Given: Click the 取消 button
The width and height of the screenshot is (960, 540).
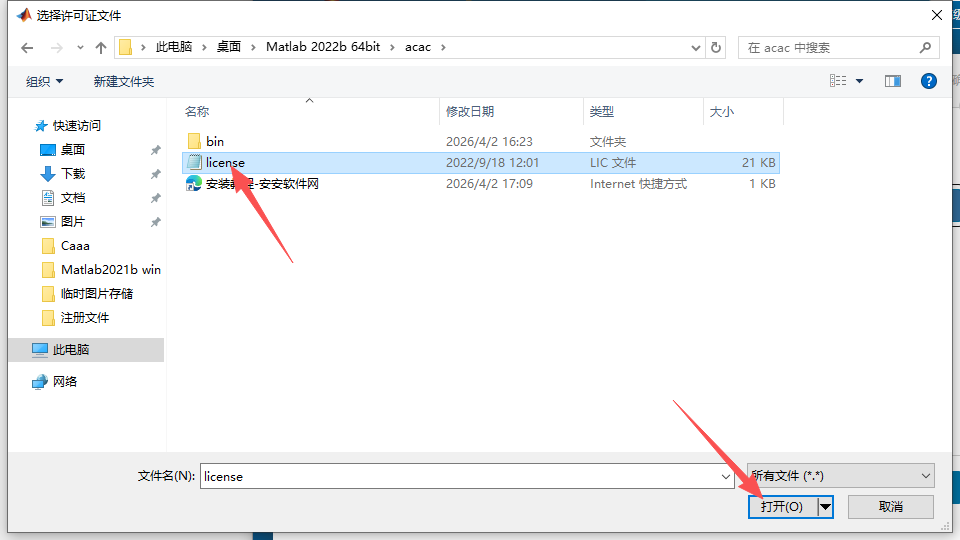Looking at the screenshot, I should [891, 507].
